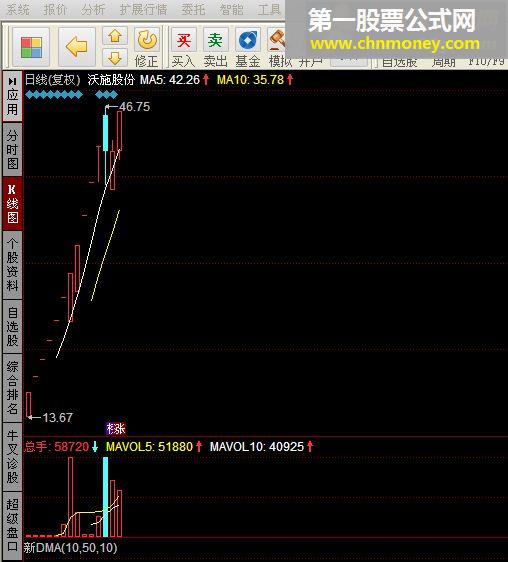Open the 工具 menu

269,10
